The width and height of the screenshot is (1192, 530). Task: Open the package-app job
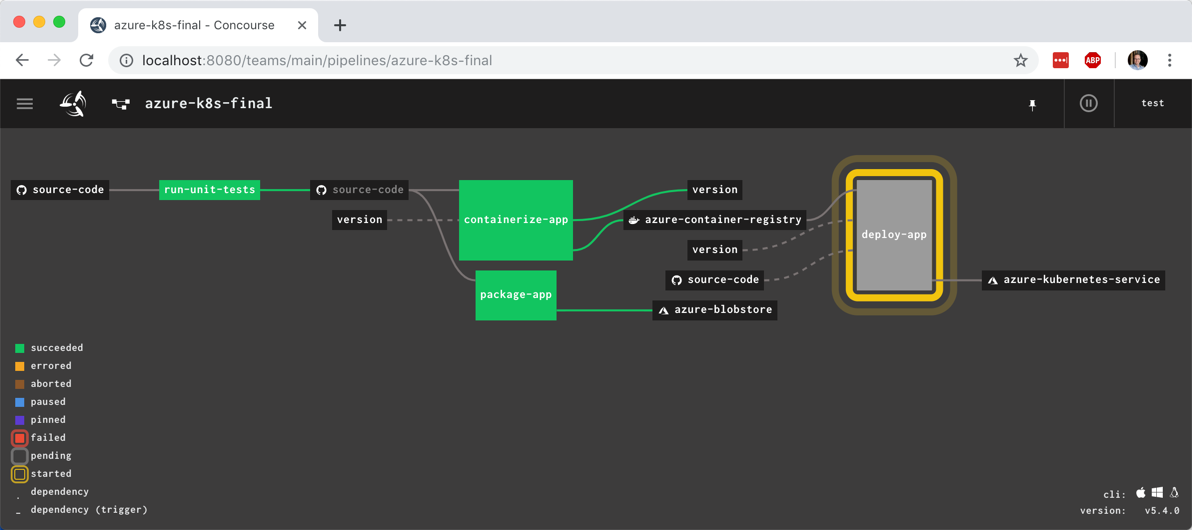click(516, 295)
